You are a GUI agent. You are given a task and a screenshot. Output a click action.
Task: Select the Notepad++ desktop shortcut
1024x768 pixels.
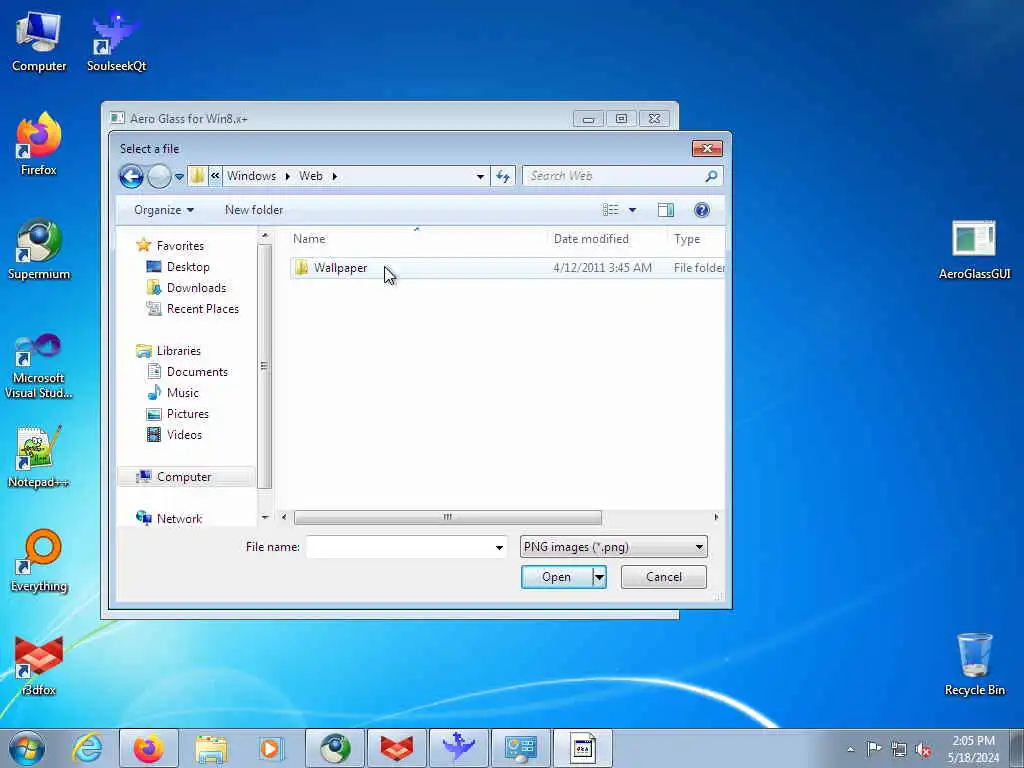[x=39, y=457]
